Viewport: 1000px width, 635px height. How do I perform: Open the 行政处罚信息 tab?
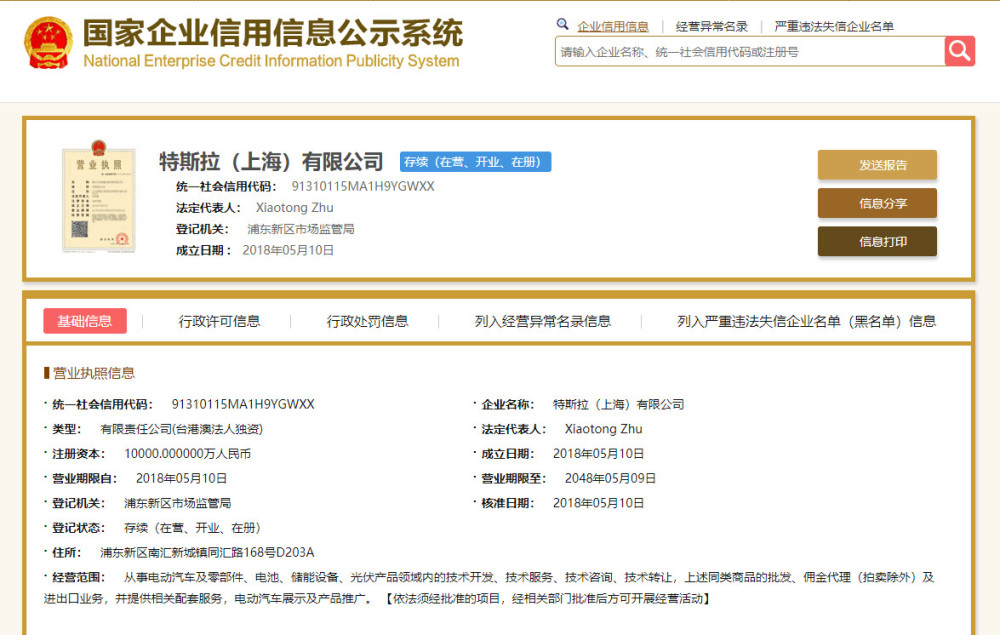pyautogui.click(x=367, y=321)
